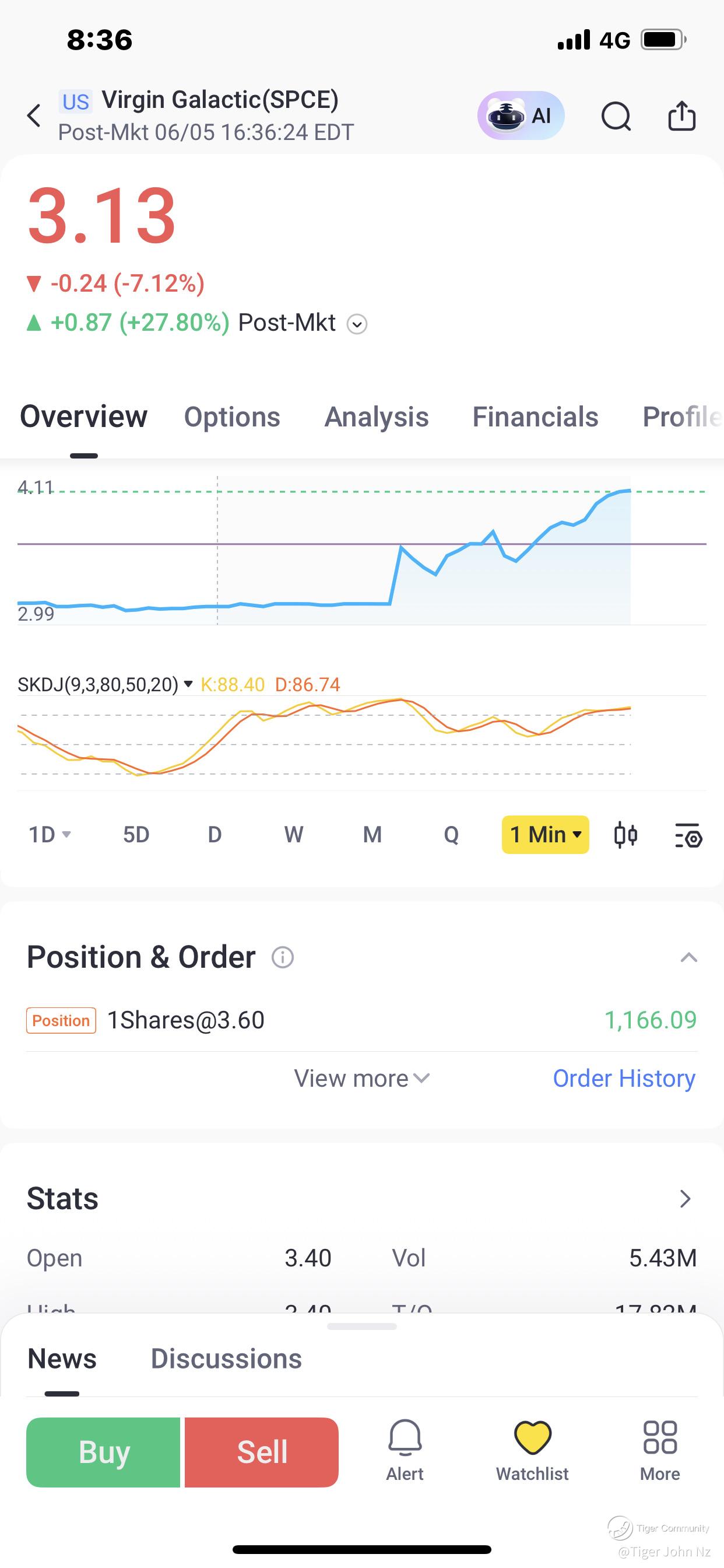Open the AI assistant
Image resolution: width=724 pixels, height=1568 pixels.
[x=521, y=116]
